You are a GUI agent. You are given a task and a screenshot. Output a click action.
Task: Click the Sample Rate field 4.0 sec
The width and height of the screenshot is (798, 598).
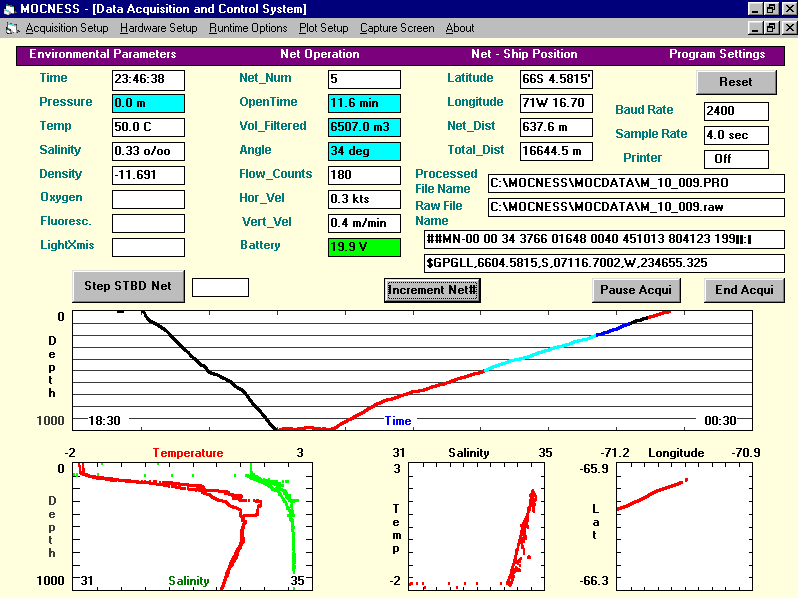[736, 135]
